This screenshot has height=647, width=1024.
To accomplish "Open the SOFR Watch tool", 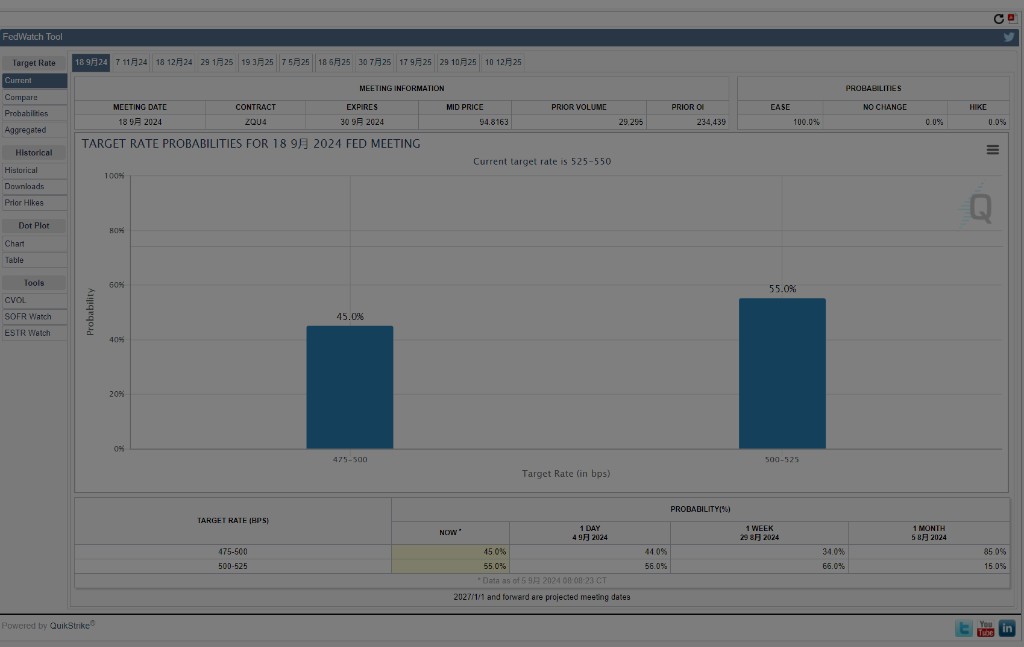I will tap(27, 316).
